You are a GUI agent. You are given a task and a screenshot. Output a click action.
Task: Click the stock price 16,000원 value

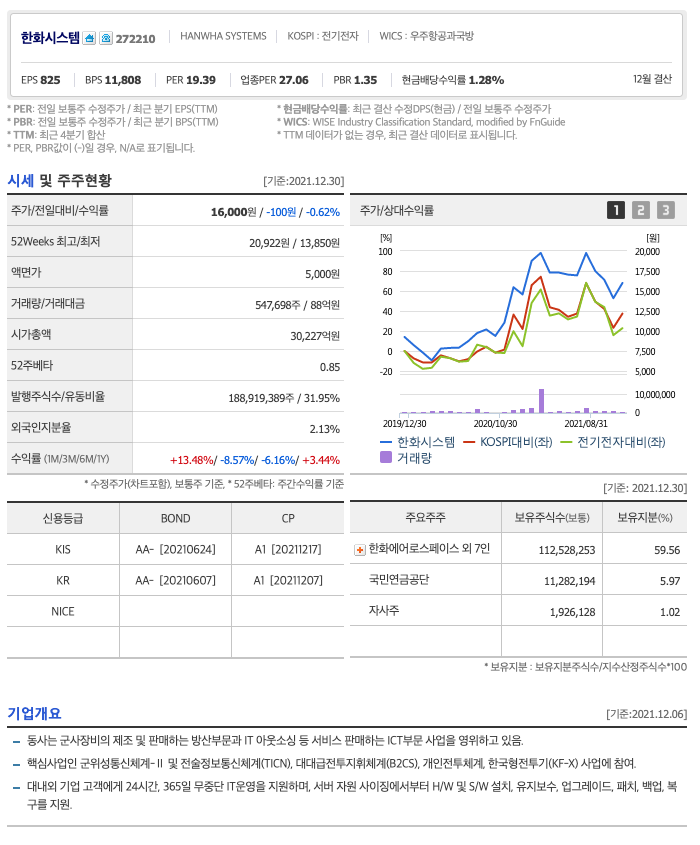coord(233,212)
